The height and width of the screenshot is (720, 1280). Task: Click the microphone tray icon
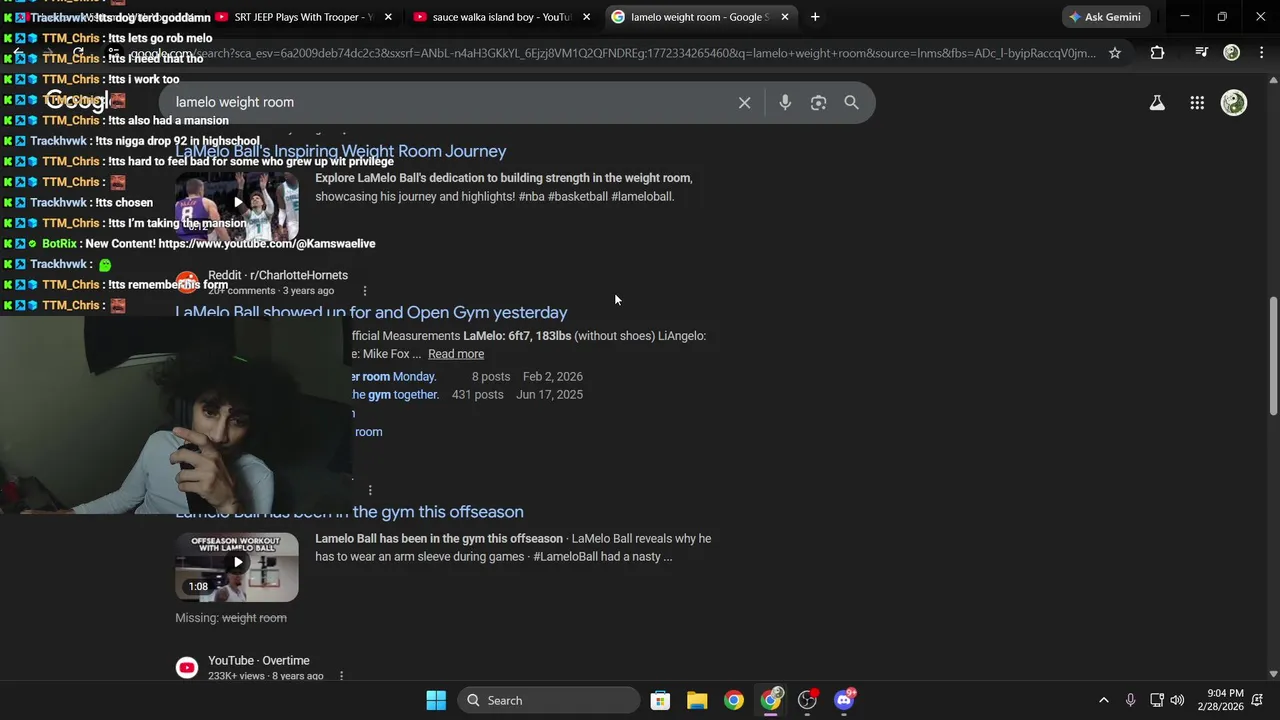[1130, 700]
